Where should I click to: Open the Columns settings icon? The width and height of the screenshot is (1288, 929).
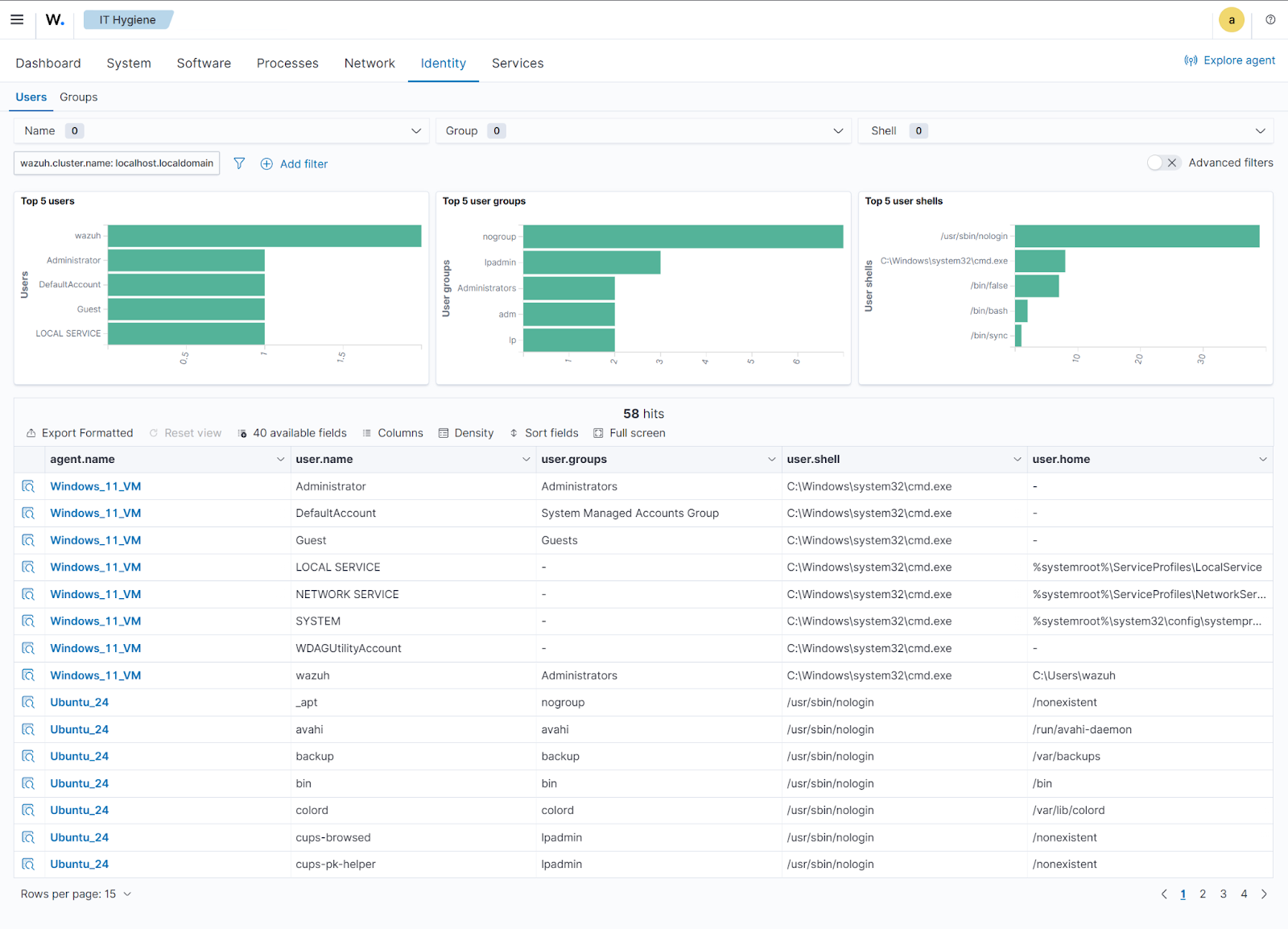tap(366, 432)
